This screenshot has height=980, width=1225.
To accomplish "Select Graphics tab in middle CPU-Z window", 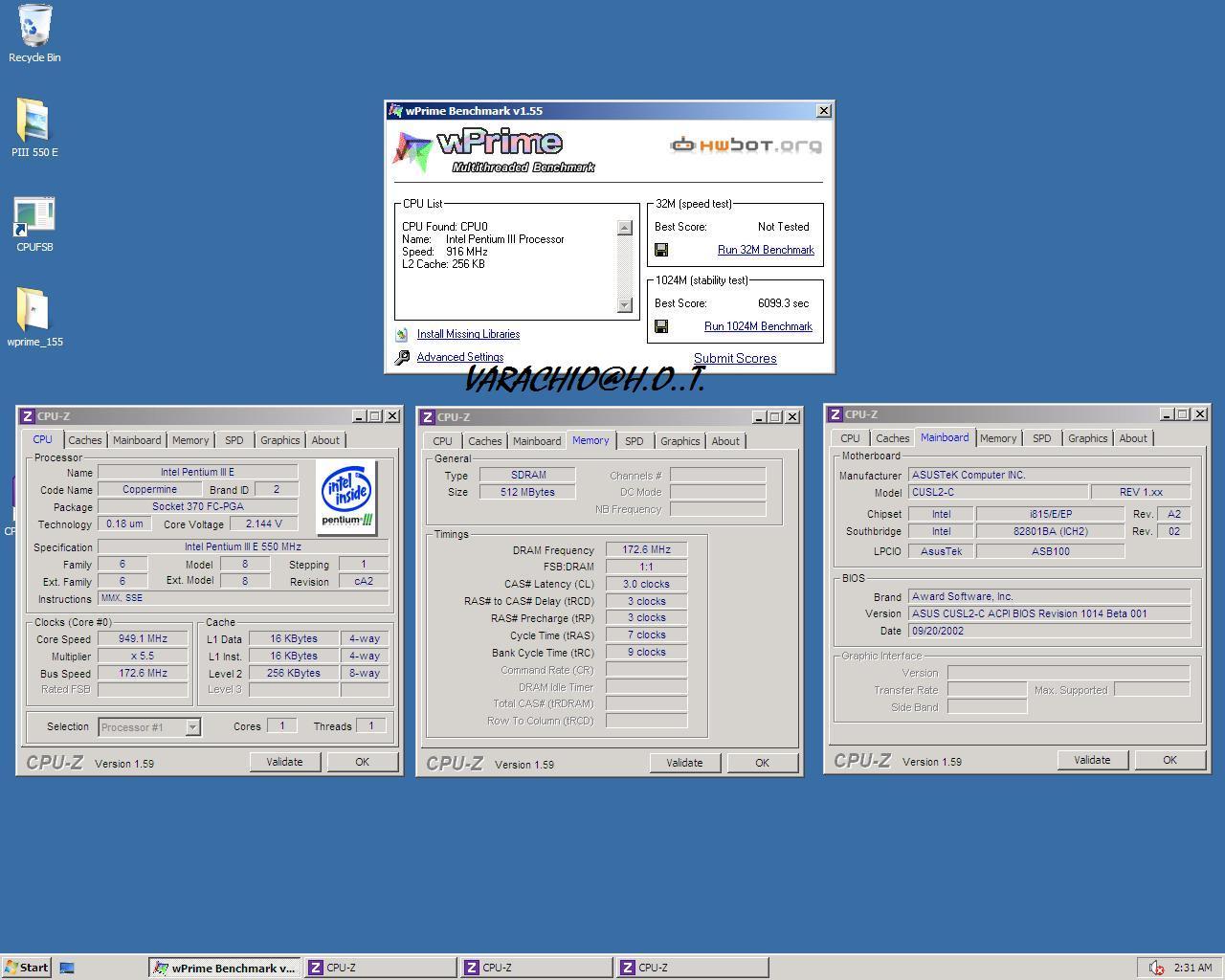I will click(x=680, y=441).
